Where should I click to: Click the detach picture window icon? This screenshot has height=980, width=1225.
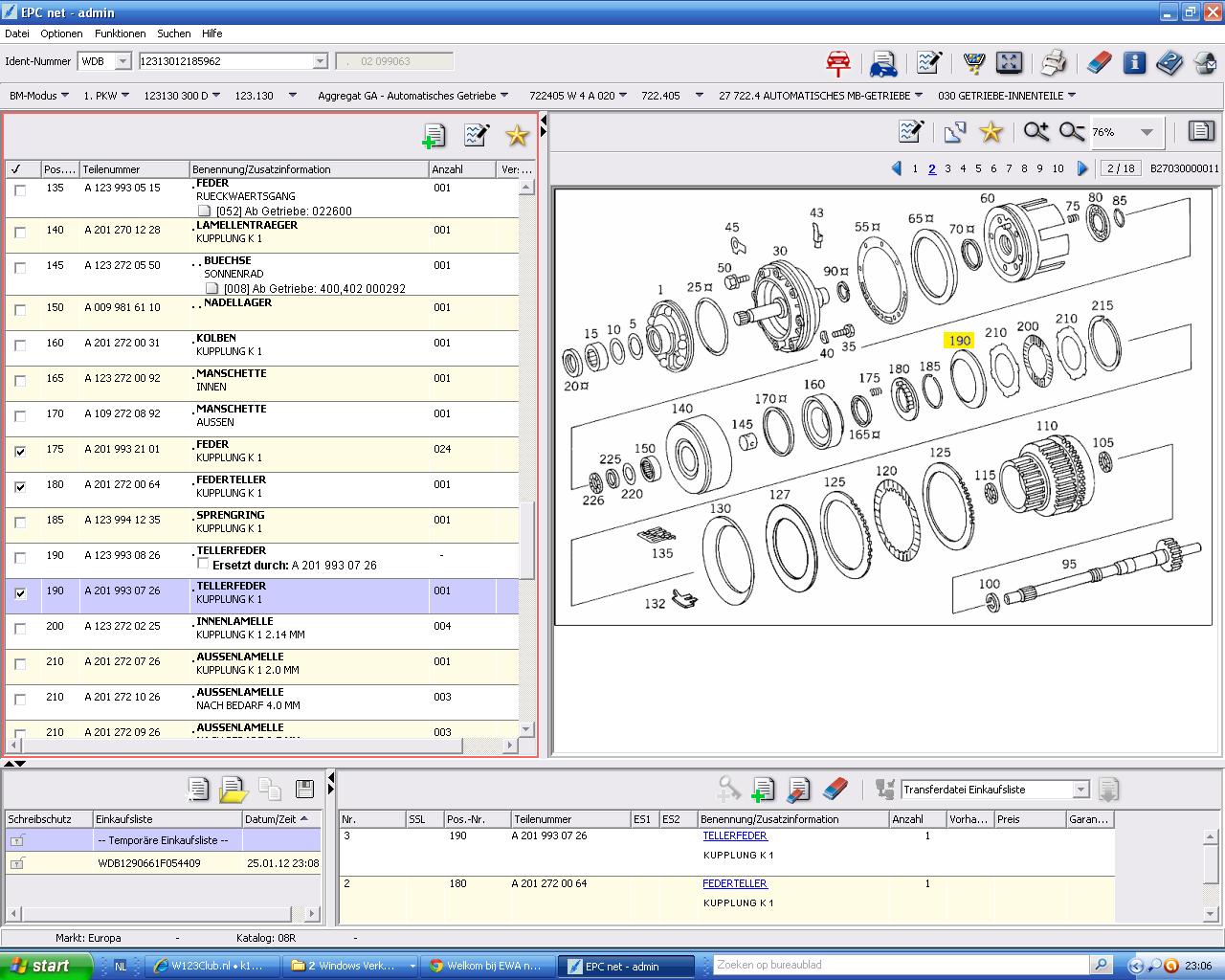[x=954, y=132]
